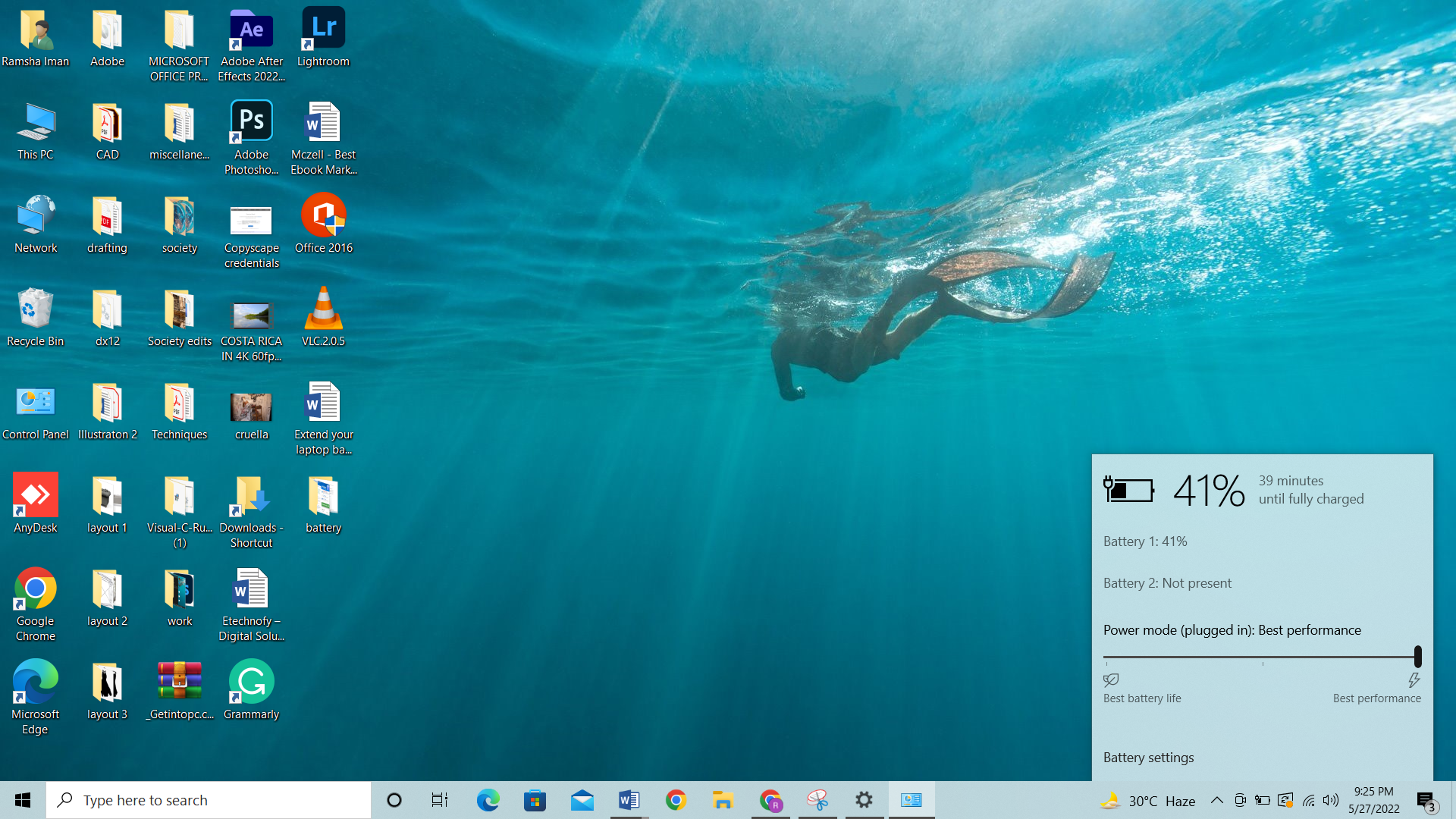Open Settings gear on the taskbar
The image size is (1456, 819).
864,800
